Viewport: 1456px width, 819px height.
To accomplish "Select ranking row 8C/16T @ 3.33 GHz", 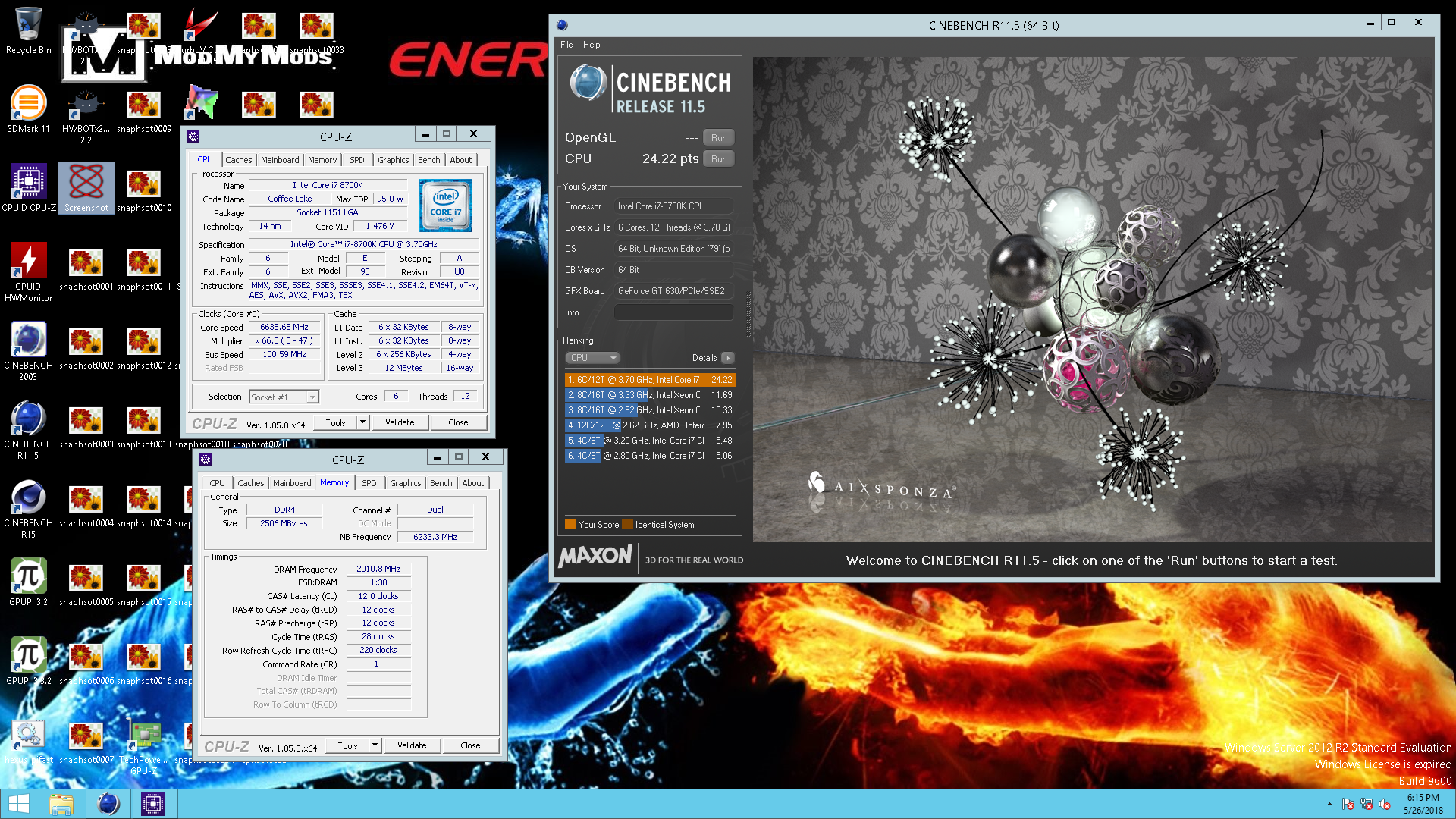I will (x=649, y=395).
